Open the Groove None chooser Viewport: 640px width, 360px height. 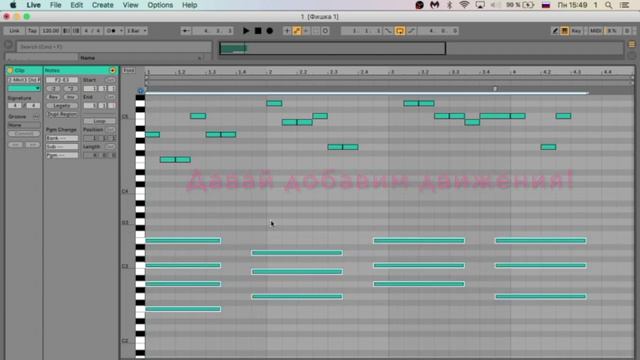pos(24,125)
